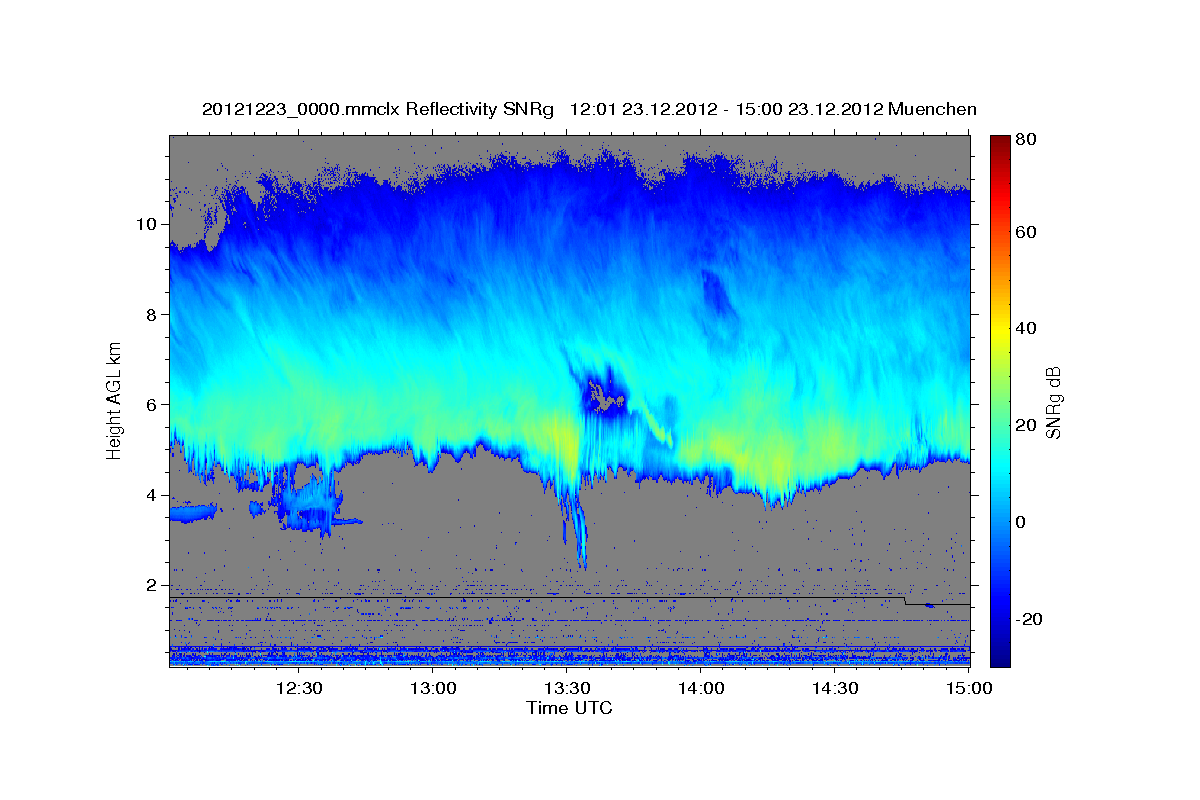Click the 'Time UTC' axis label
The width and height of the screenshot is (1200, 800).
coord(569,709)
